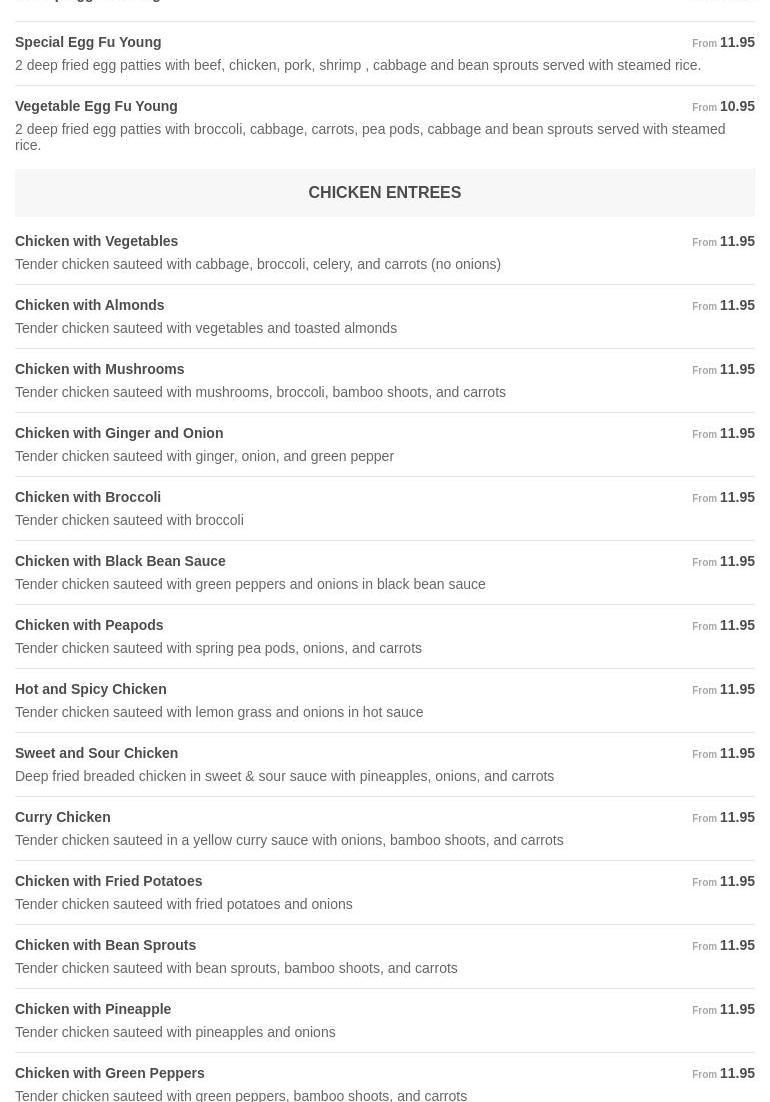Select Sweet and Sour Chicken
The width and height of the screenshot is (770, 1102).
[96, 753]
